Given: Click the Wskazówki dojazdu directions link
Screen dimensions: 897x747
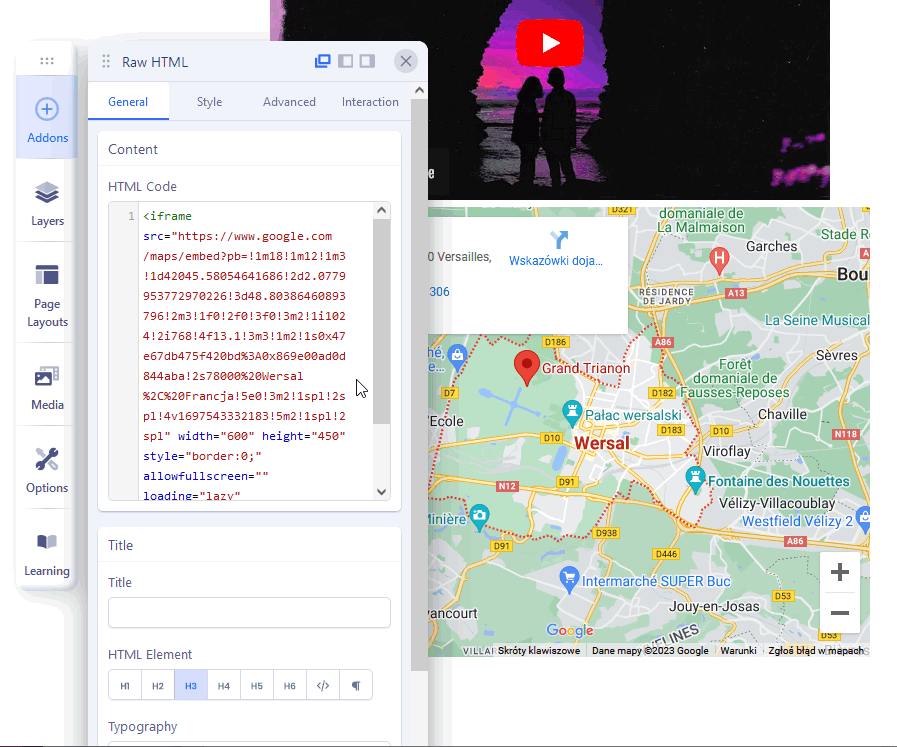Looking at the screenshot, I should [x=557, y=250].
